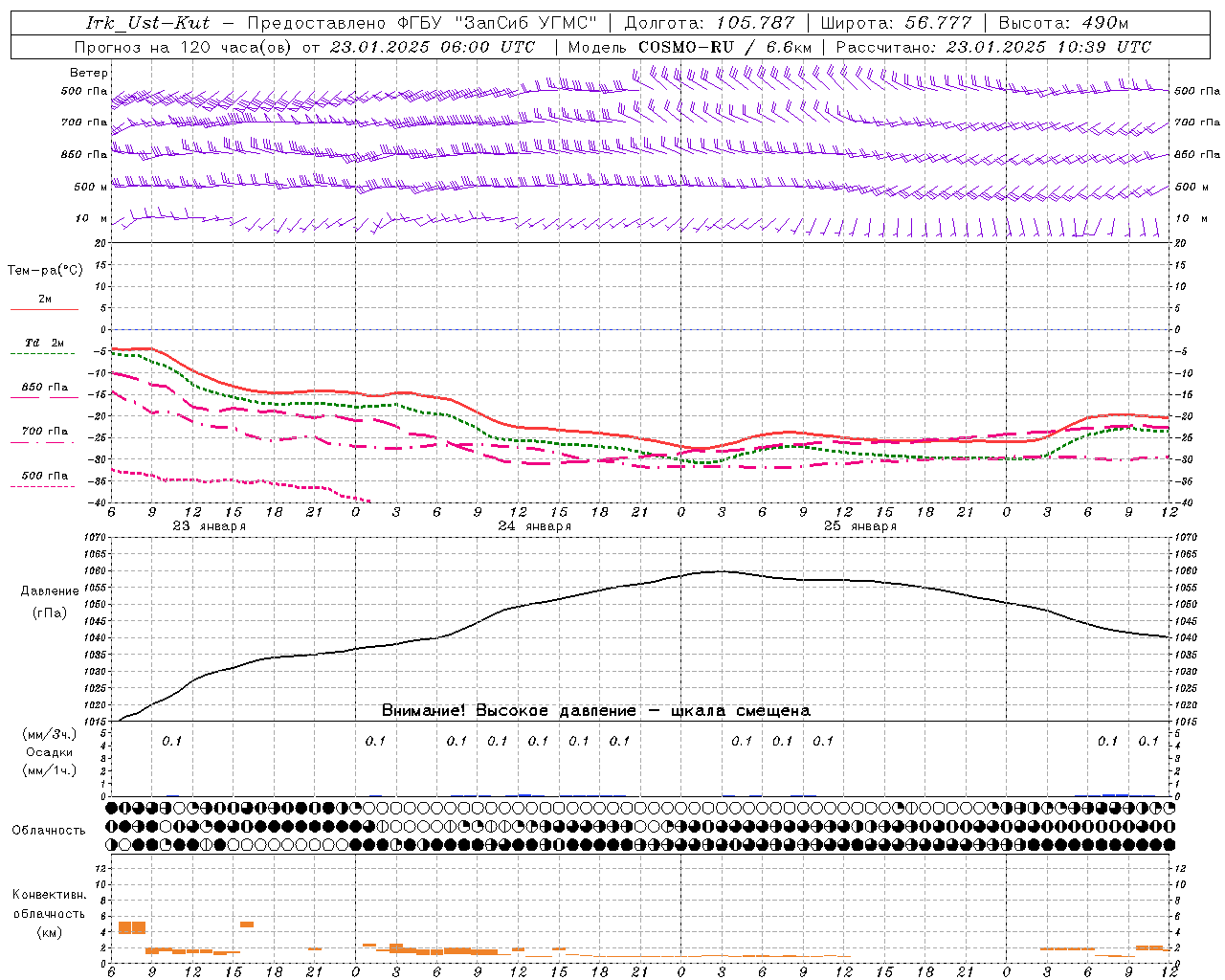Click the warning Внимание! Высокое давление – шкала смещена
Screen dimensions: 1225x980
pyautogui.click(x=596, y=711)
